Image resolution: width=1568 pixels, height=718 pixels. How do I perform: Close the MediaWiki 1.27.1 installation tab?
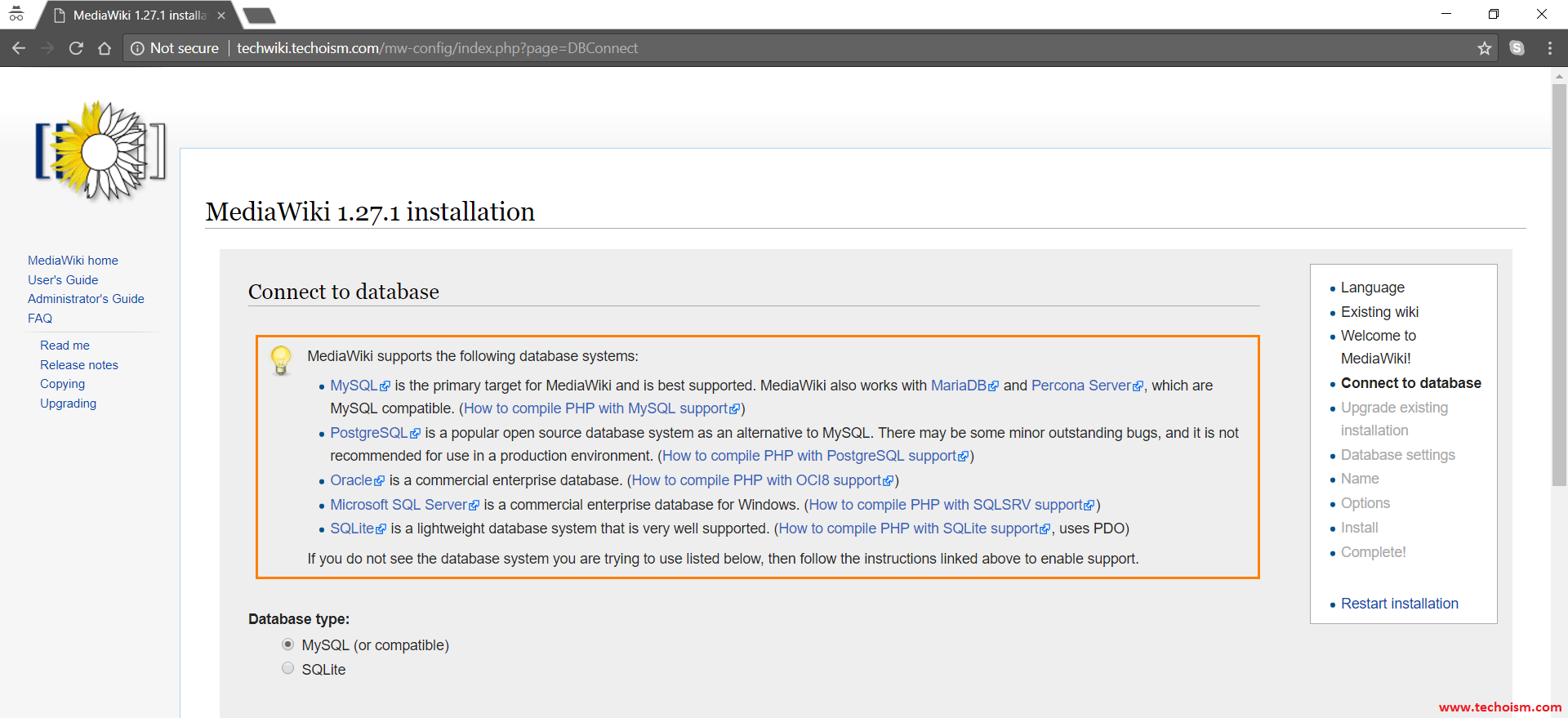tap(221, 15)
